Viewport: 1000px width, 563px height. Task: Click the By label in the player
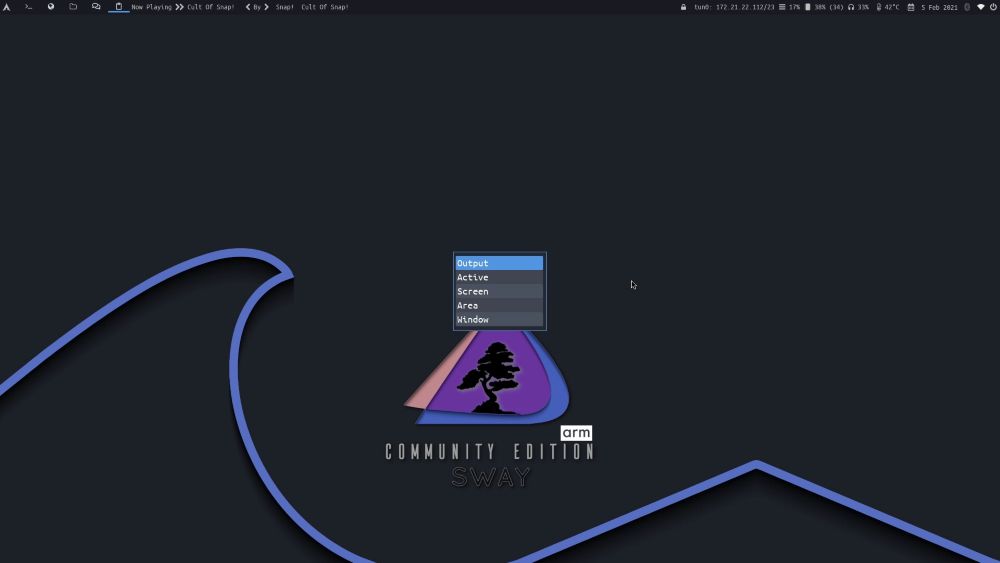(x=257, y=7)
